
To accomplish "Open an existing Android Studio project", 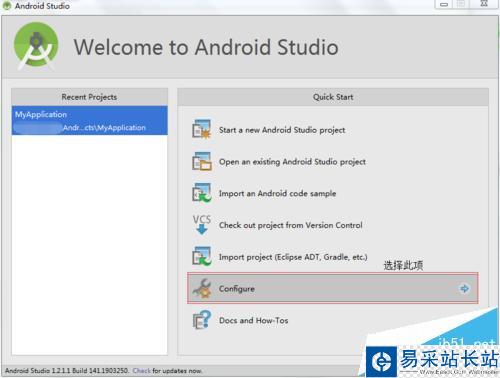I will (292, 162).
